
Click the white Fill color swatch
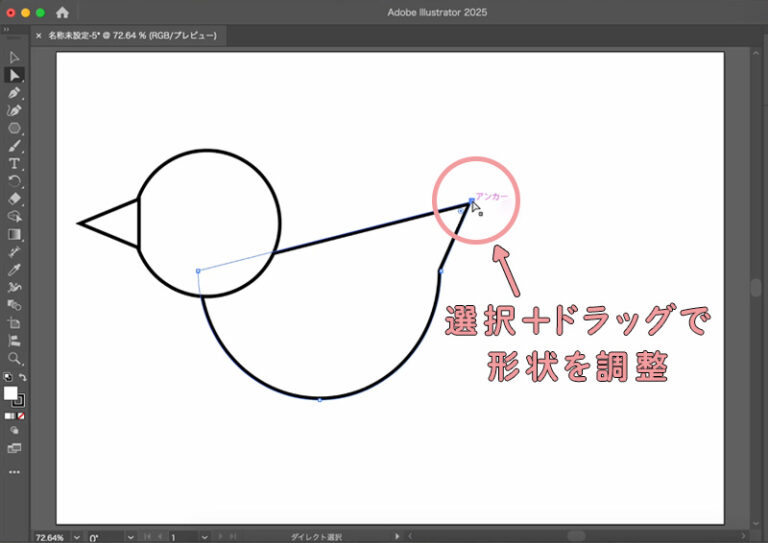(x=11, y=393)
